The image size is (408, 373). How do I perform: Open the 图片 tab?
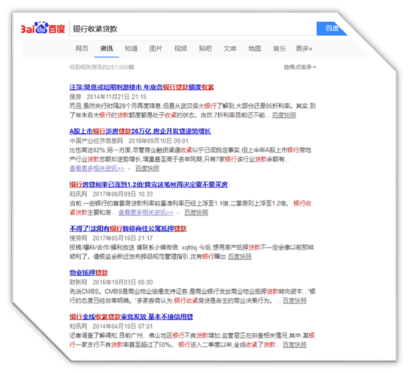point(156,49)
